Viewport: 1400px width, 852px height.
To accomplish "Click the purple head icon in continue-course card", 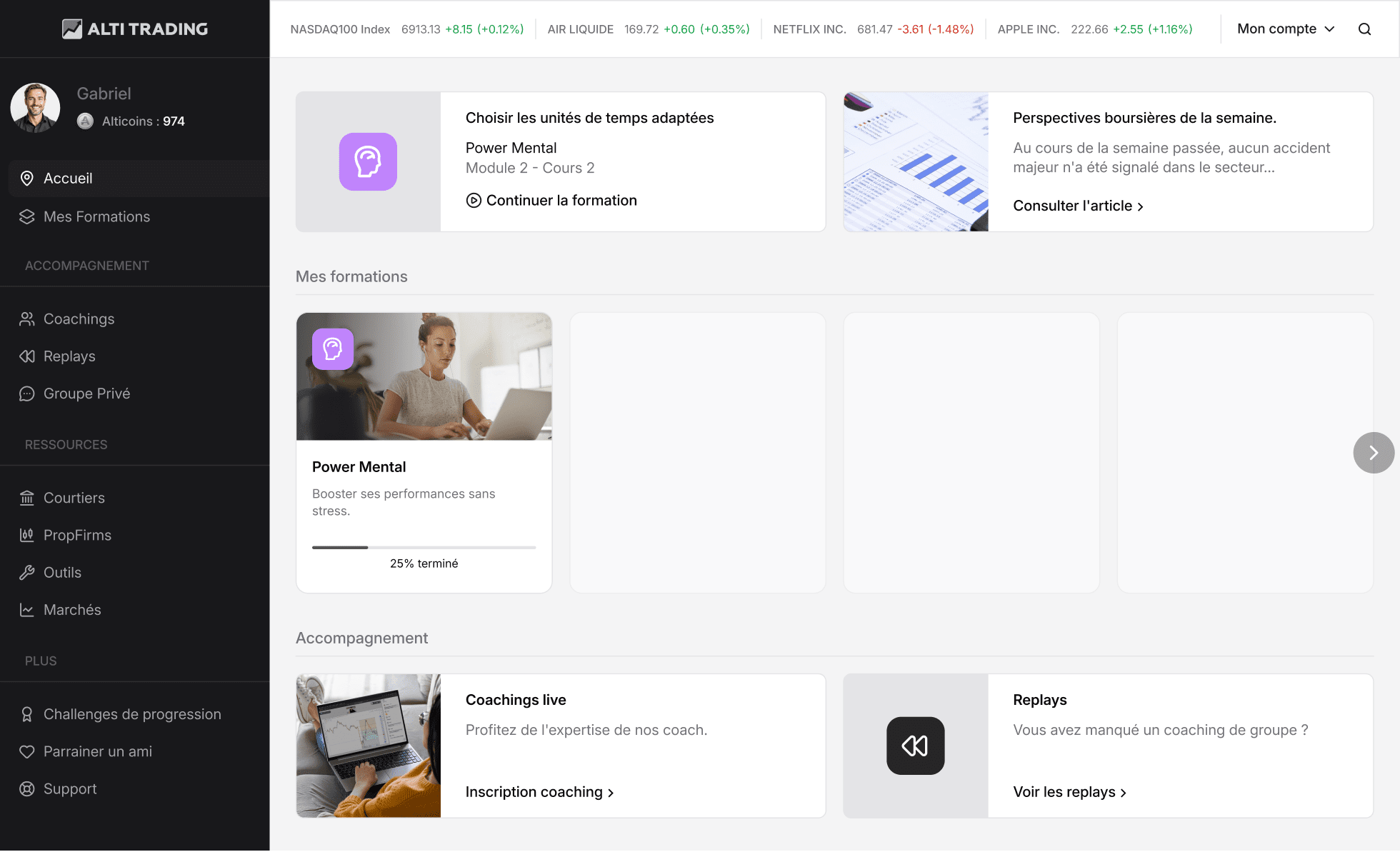I will click(368, 161).
